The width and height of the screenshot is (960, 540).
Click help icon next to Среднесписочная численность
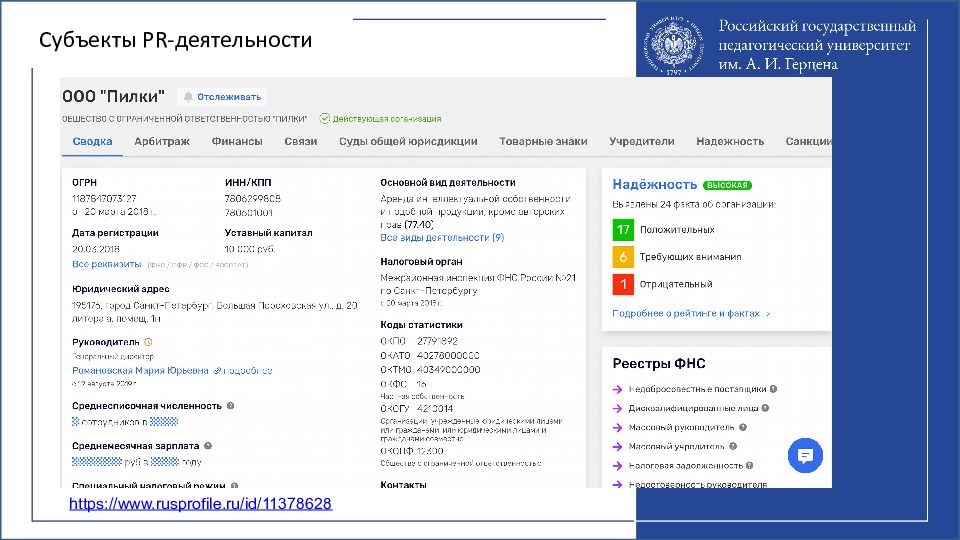[230, 405]
